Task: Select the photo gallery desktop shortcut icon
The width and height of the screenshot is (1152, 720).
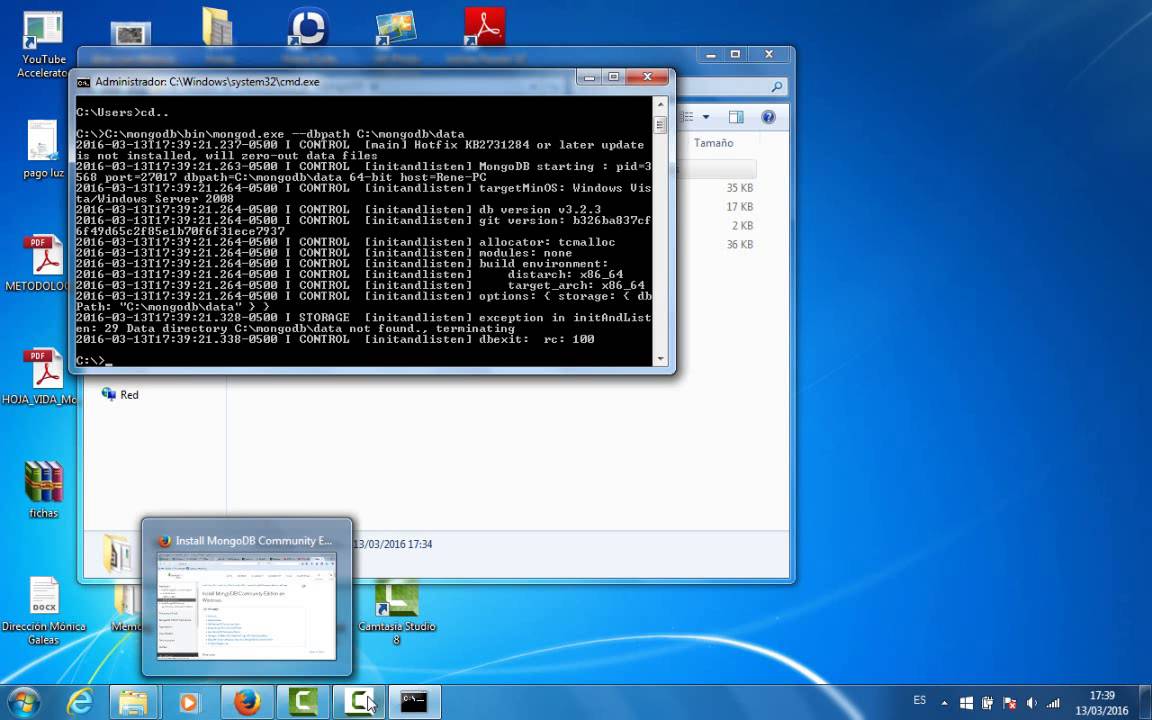Action: tap(396, 28)
